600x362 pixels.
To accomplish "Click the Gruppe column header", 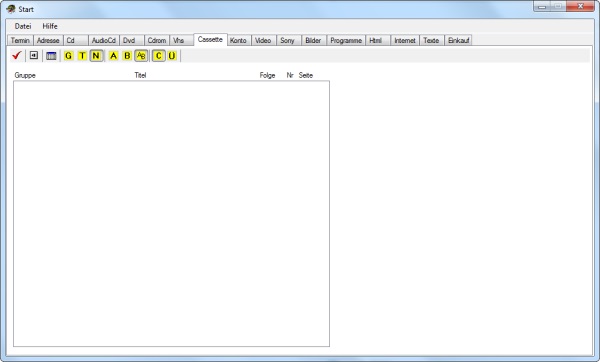I will (25, 75).
